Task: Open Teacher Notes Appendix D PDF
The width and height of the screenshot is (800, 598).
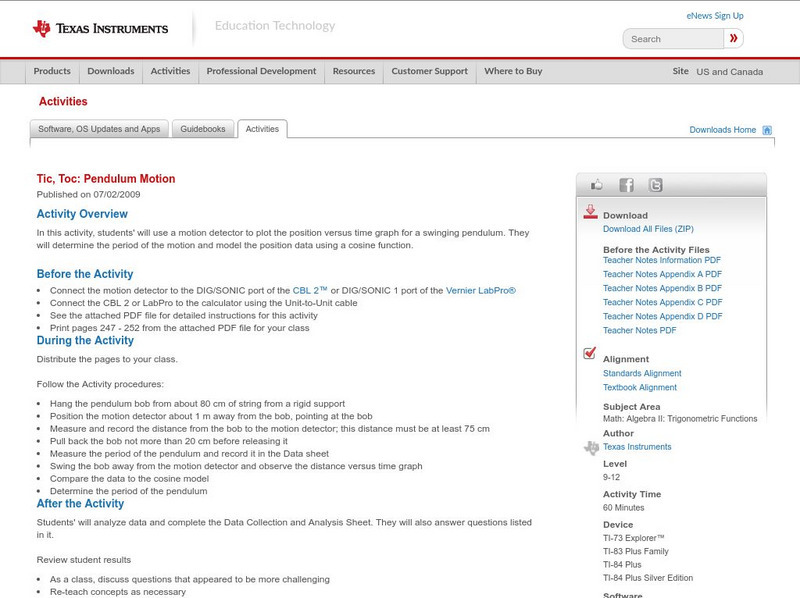Action: point(662,316)
